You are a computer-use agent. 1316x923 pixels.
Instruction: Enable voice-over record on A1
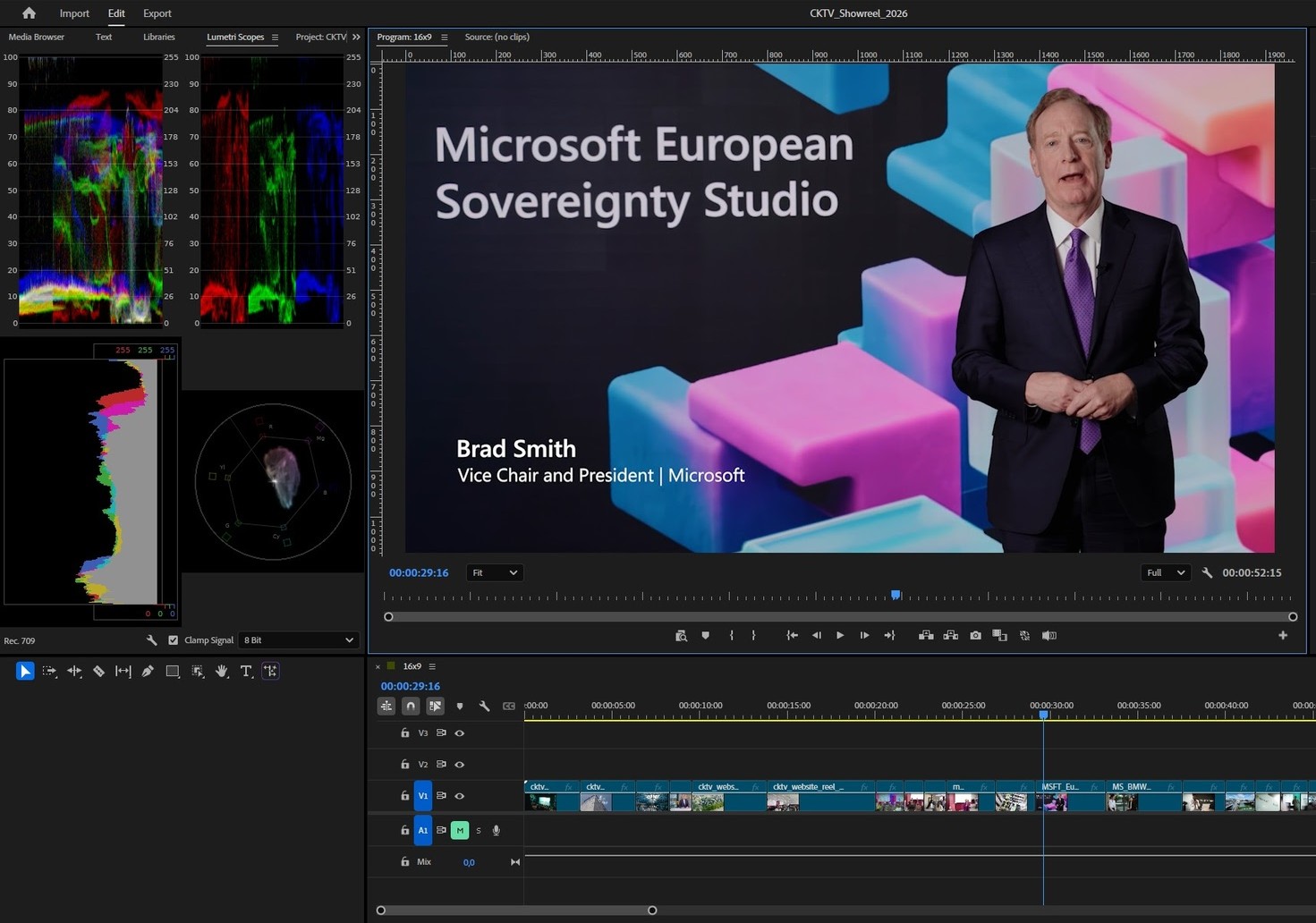click(497, 830)
